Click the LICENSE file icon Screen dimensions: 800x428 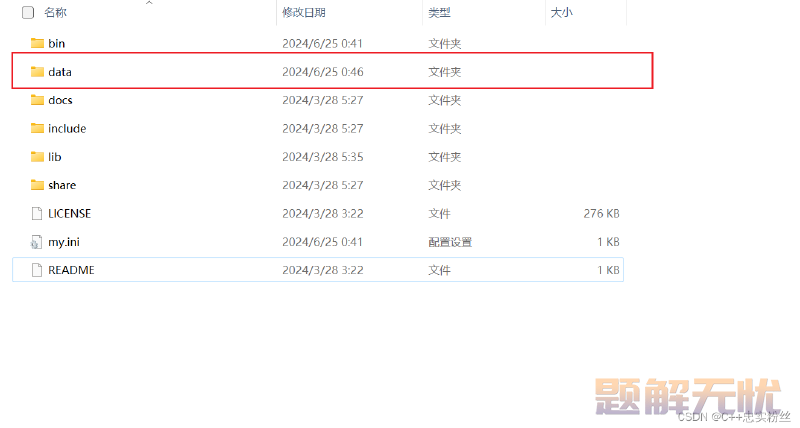click(x=37, y=213)
